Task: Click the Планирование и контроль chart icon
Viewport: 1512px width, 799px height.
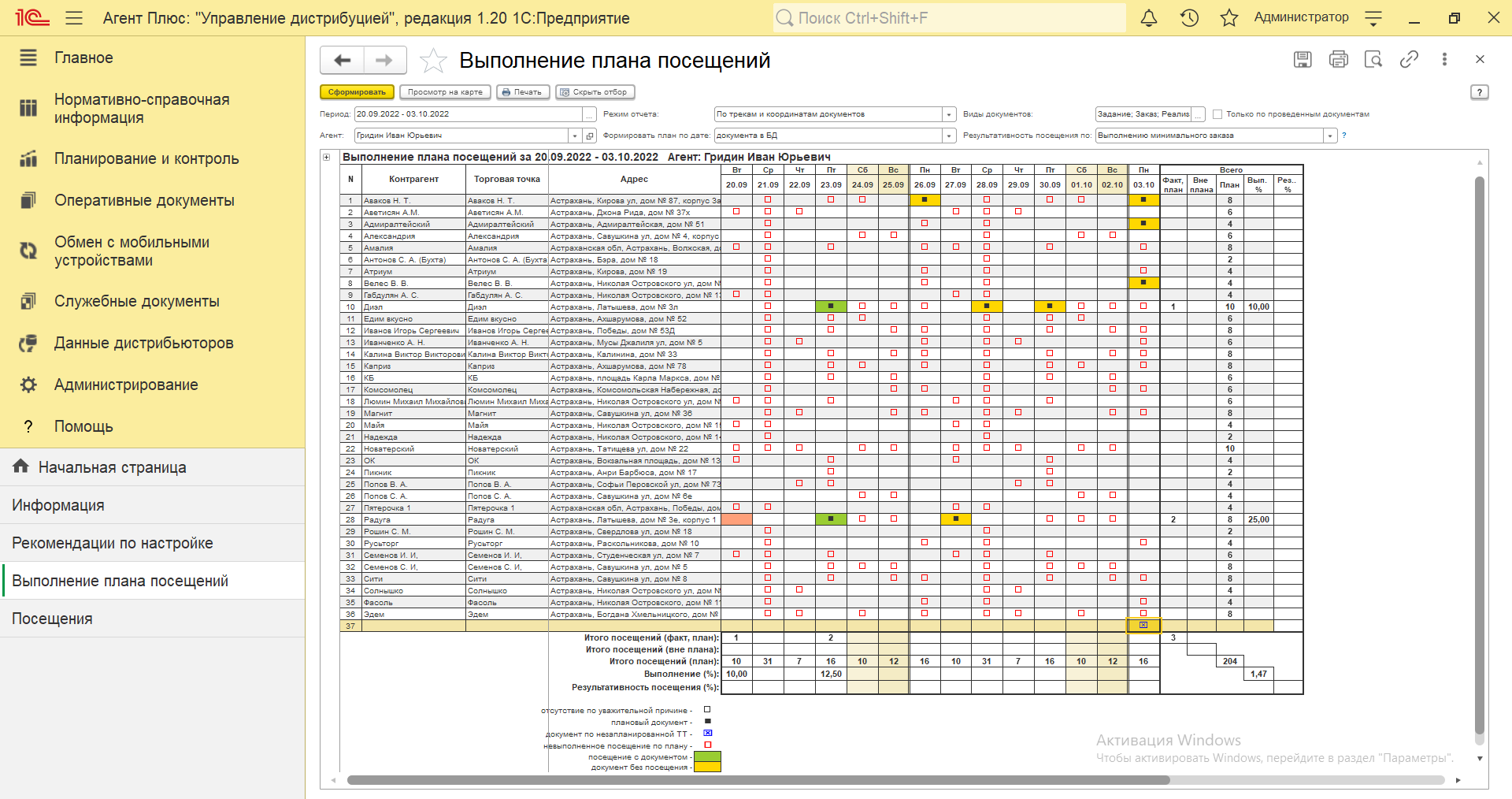Action: pyautogui.click(x=28, y=158)
